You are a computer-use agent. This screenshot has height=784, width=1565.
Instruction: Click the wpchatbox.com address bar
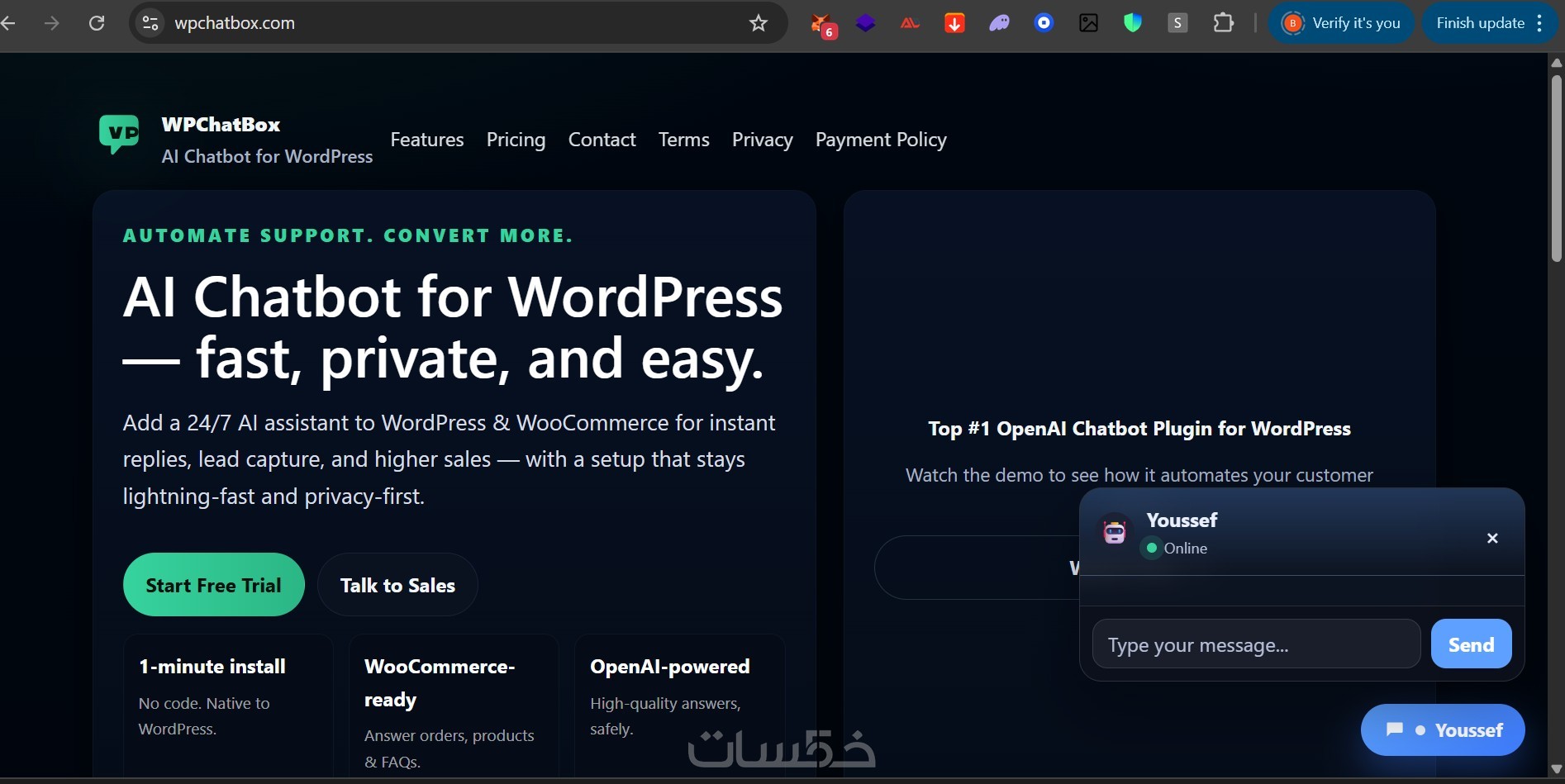458,23
